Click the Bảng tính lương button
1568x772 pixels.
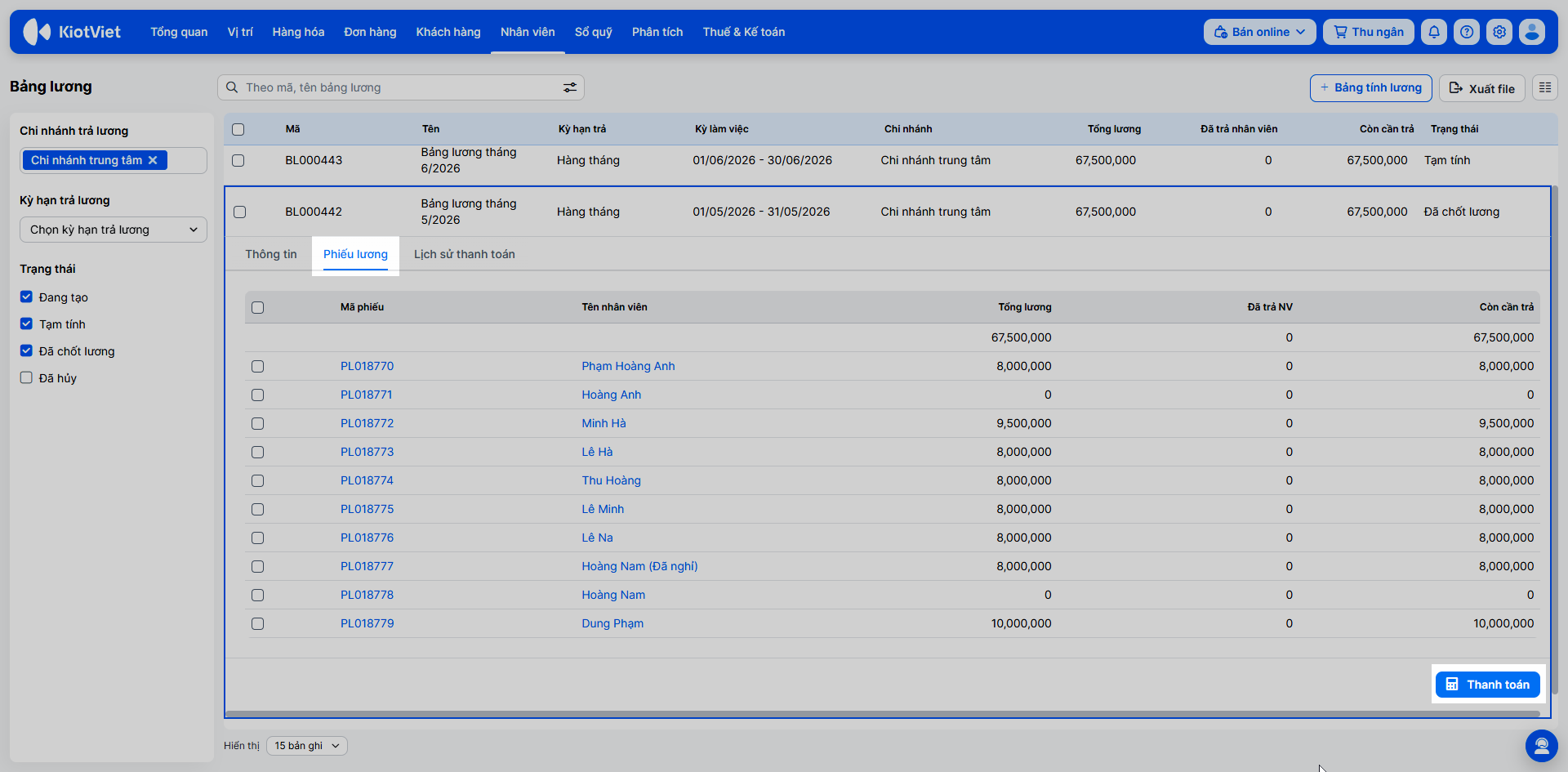tap(1371, 87)
